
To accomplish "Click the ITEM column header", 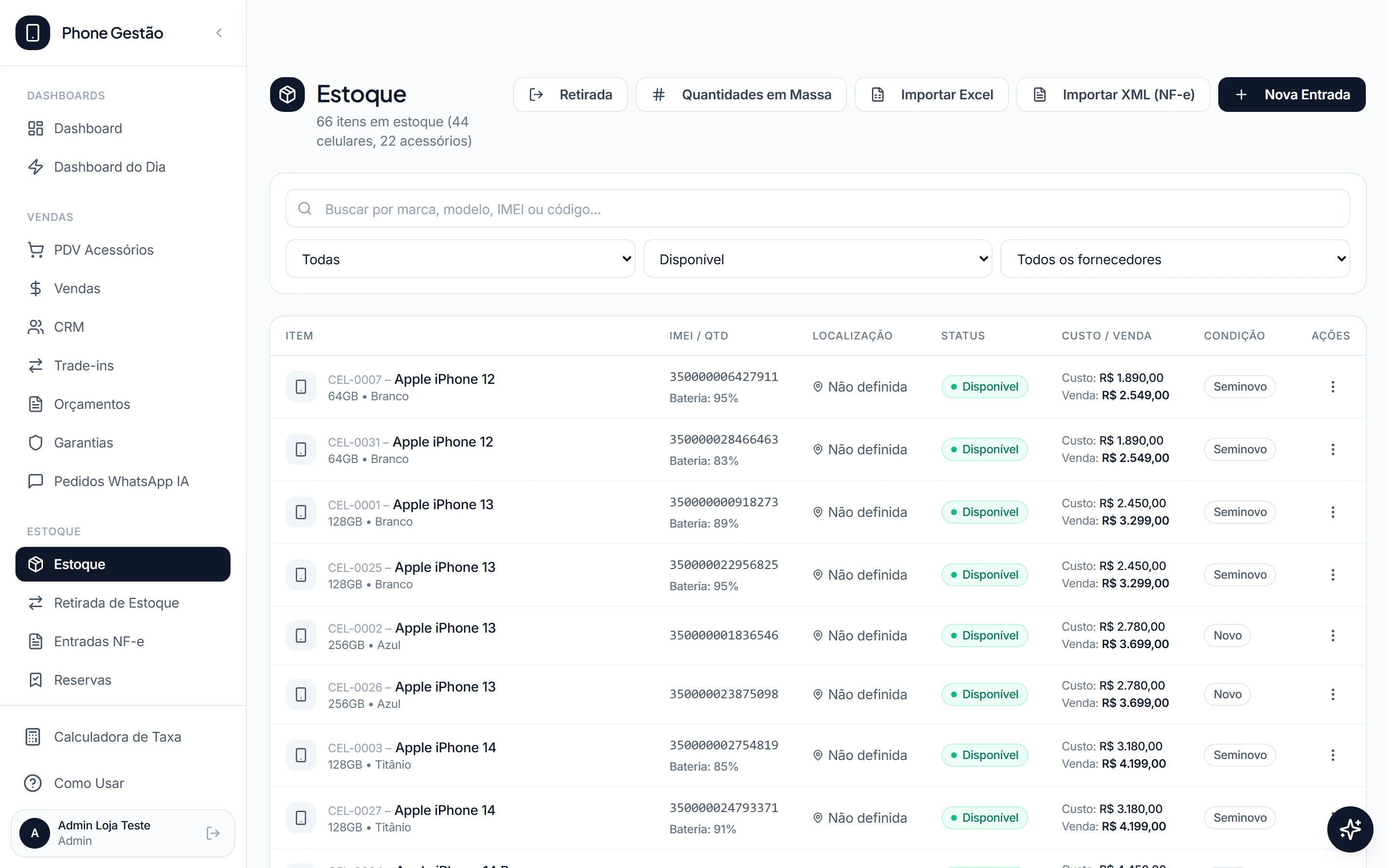I will [300, 336].
